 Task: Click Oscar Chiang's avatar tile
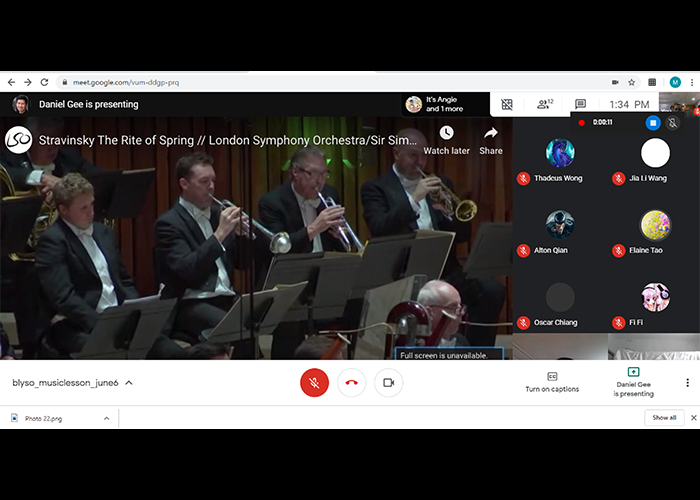[560, 297]
